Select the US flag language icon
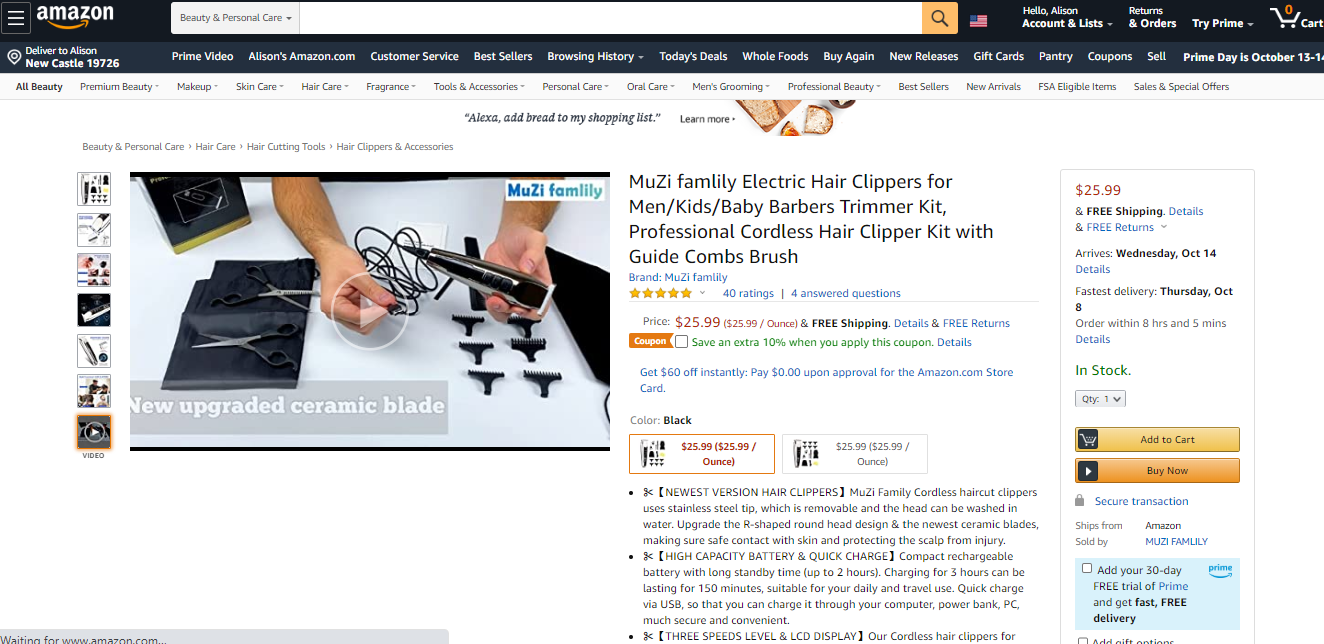The width and height of the screenshot is (1324, 644). pyautogui.click(x=978, y=20)
